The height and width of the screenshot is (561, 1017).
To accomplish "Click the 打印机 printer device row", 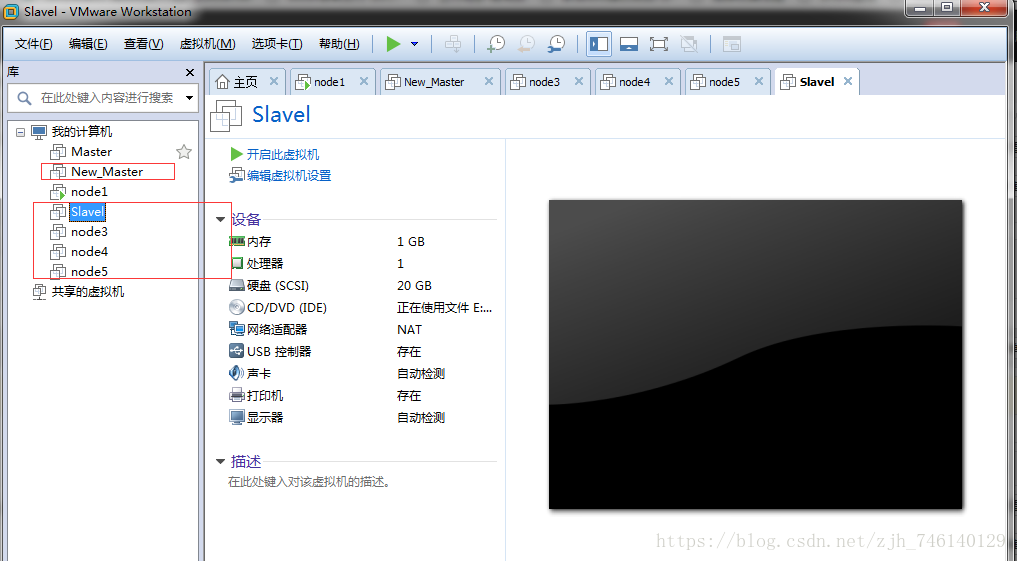I will (x=362, y=396).
